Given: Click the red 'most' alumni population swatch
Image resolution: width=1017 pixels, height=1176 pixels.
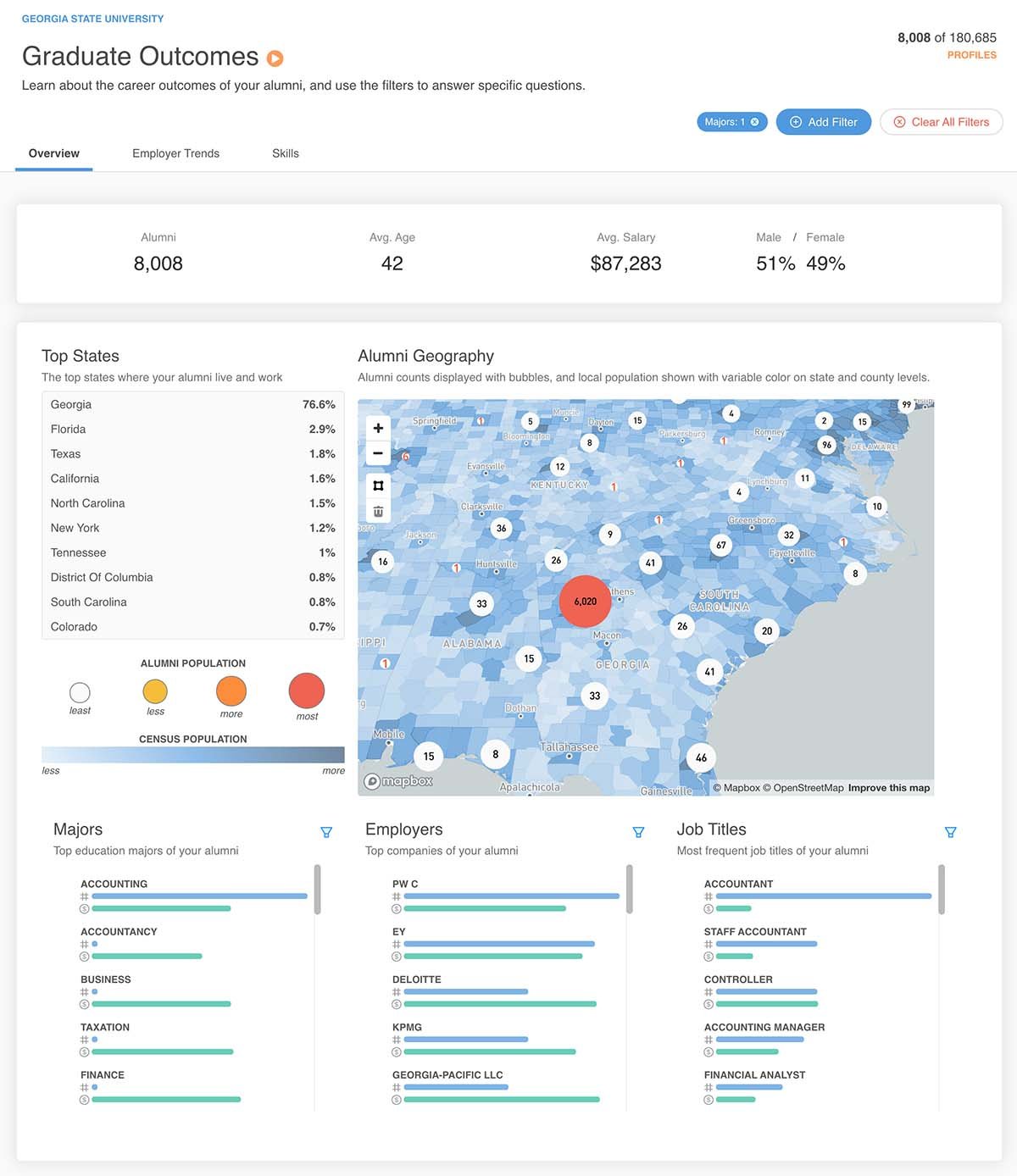Looking at the screenshot, I should click(x=307, y=691).
